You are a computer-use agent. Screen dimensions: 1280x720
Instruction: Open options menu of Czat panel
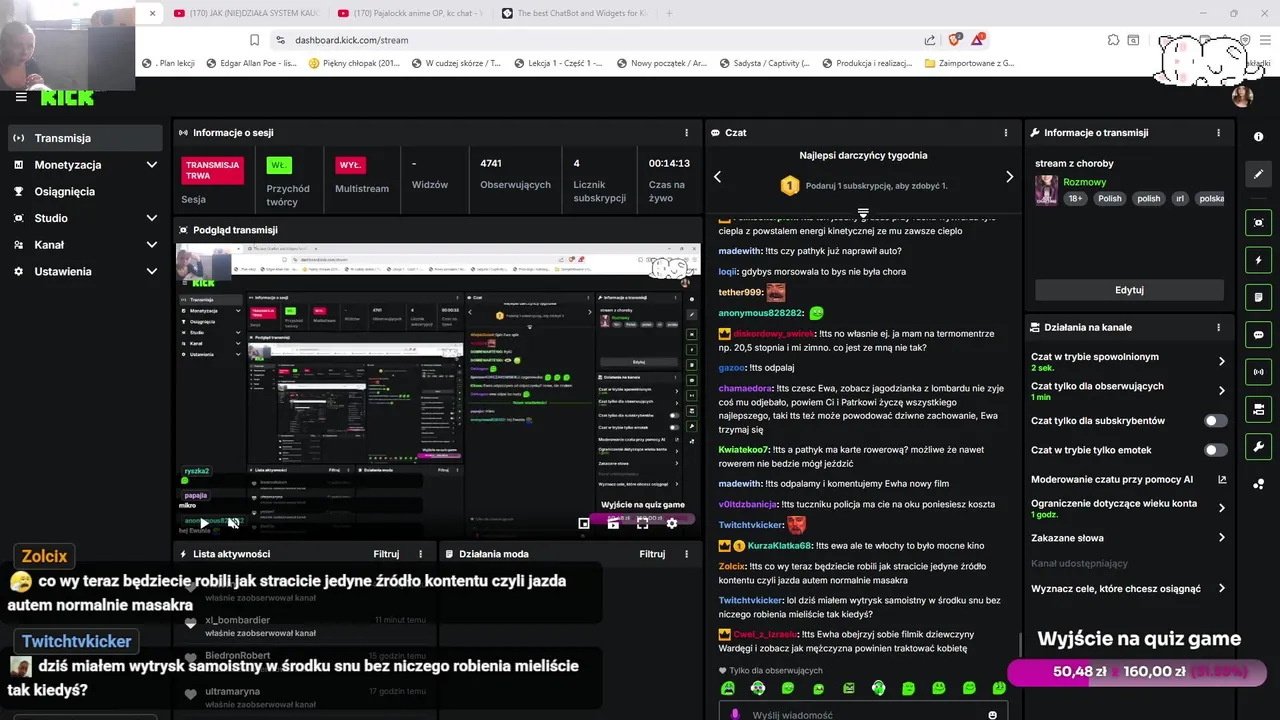click(x=1006, y=132)
